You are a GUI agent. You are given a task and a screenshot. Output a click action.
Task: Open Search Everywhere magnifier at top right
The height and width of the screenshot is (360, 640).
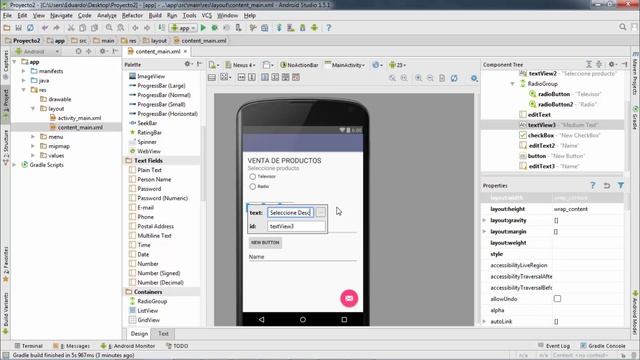tap(622, 27)
